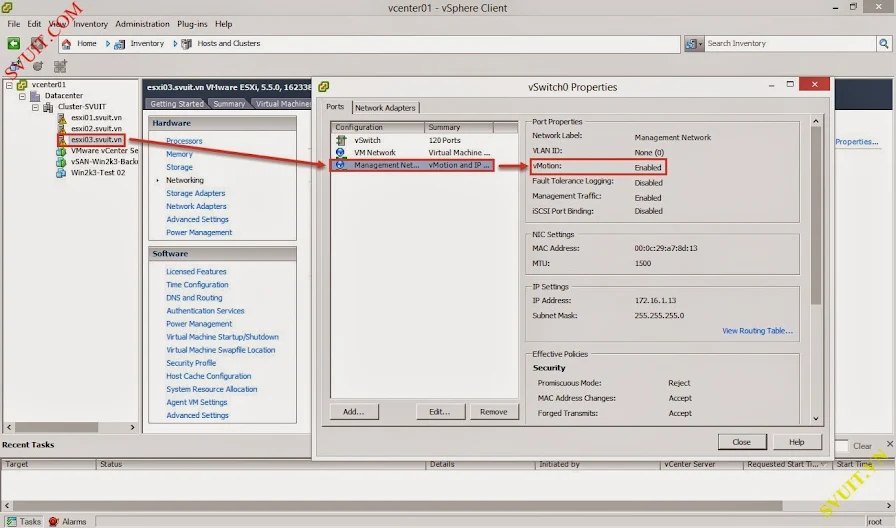Click the VM Network port group icon
This screenshot has height=528, width=896.
(341, 153)
